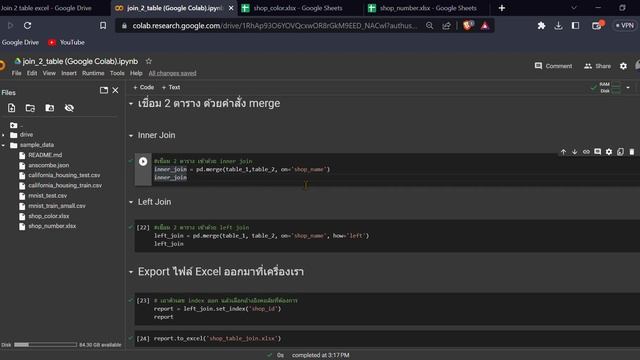The width and height of the screenshot is (640, 360).
Task: Add a new Code cell
Action: click(x=144, y=87)
